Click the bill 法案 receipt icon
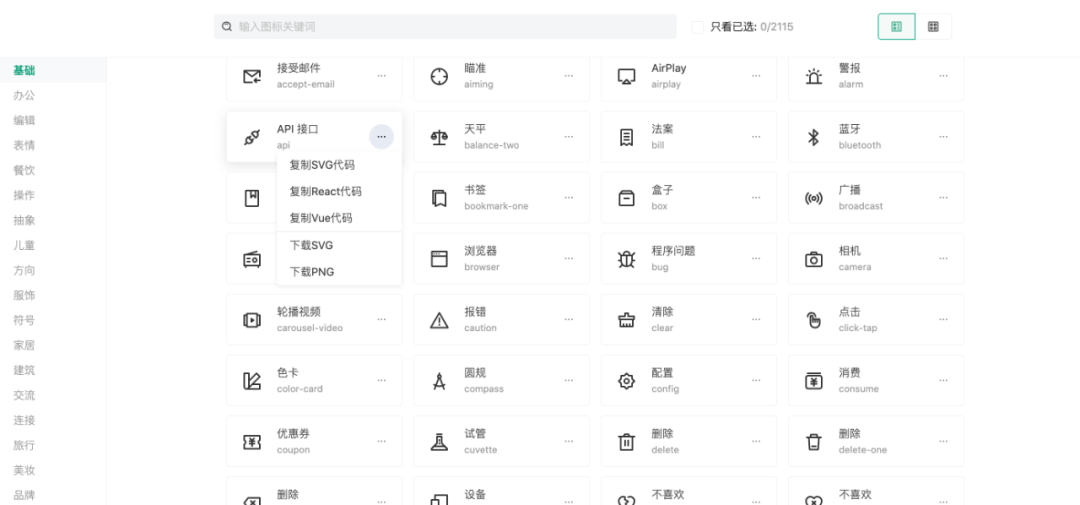Screen dimensions: 1080x505 click(627, 137)
